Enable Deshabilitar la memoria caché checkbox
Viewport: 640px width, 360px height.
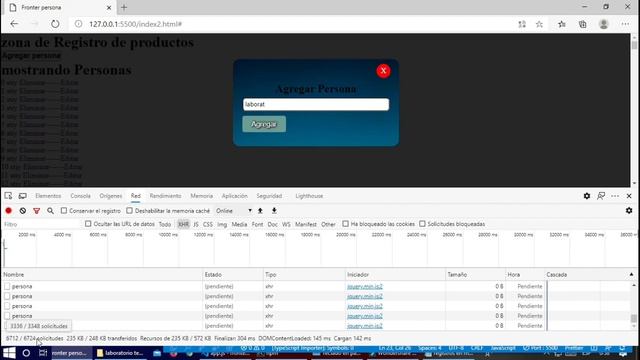pos(129,211)
